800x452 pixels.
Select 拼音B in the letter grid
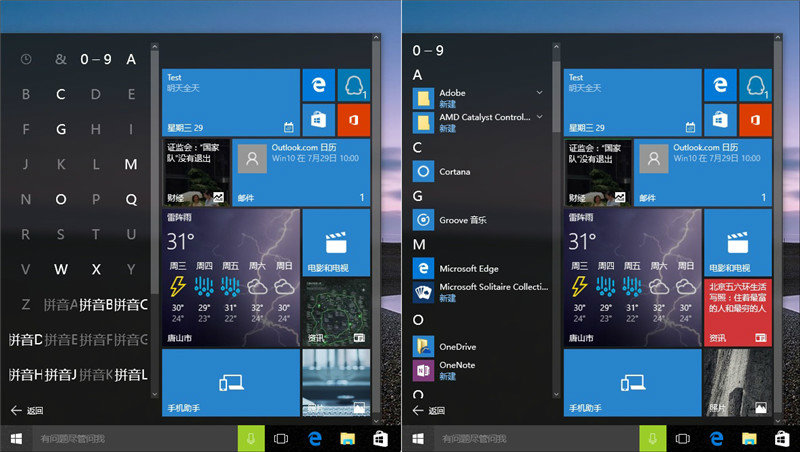[95, 305]
